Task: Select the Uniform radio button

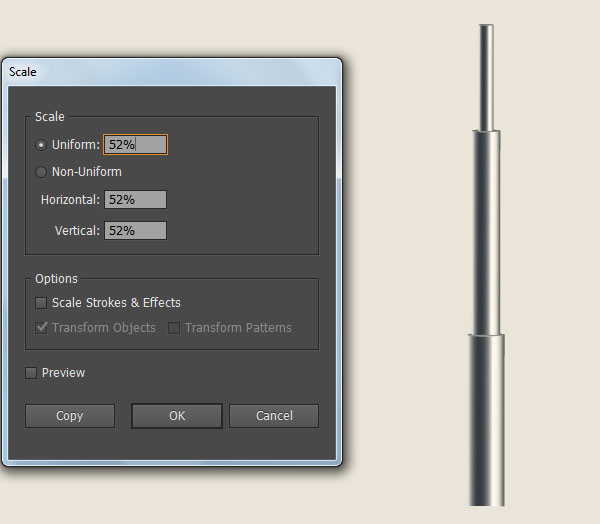Action: point(41,145)
